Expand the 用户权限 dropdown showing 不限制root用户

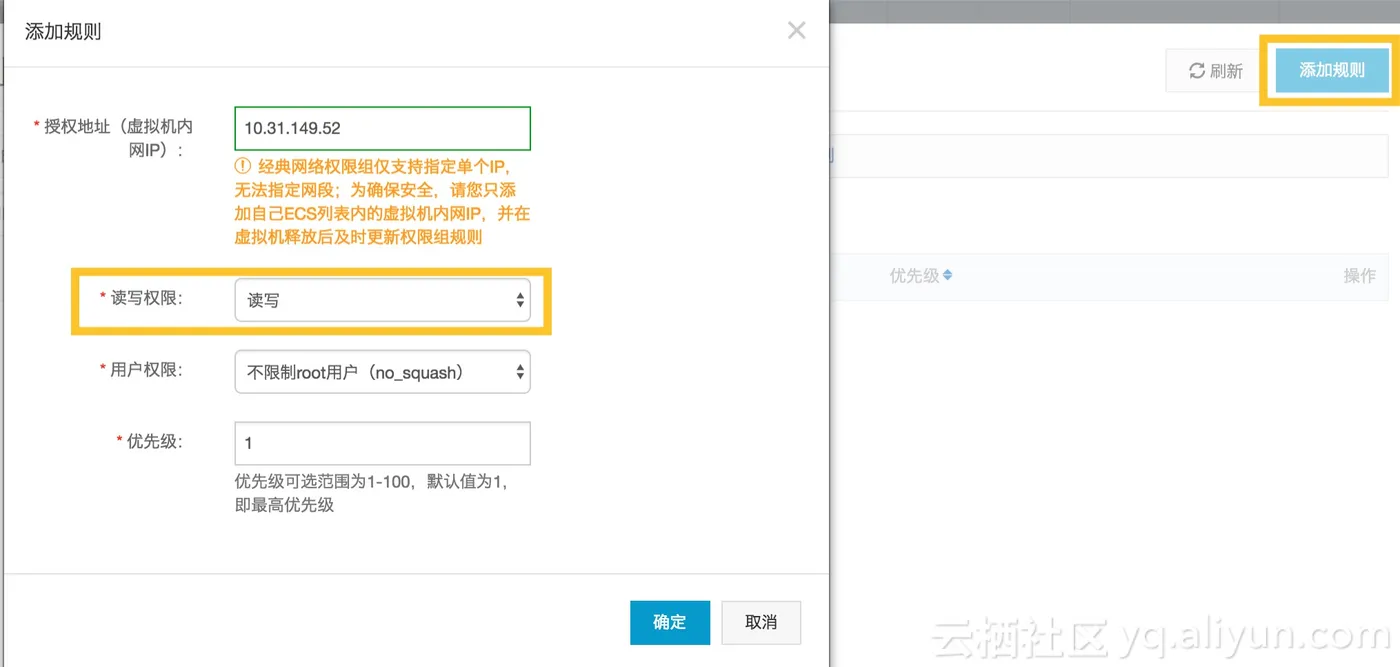pos(382,372)
